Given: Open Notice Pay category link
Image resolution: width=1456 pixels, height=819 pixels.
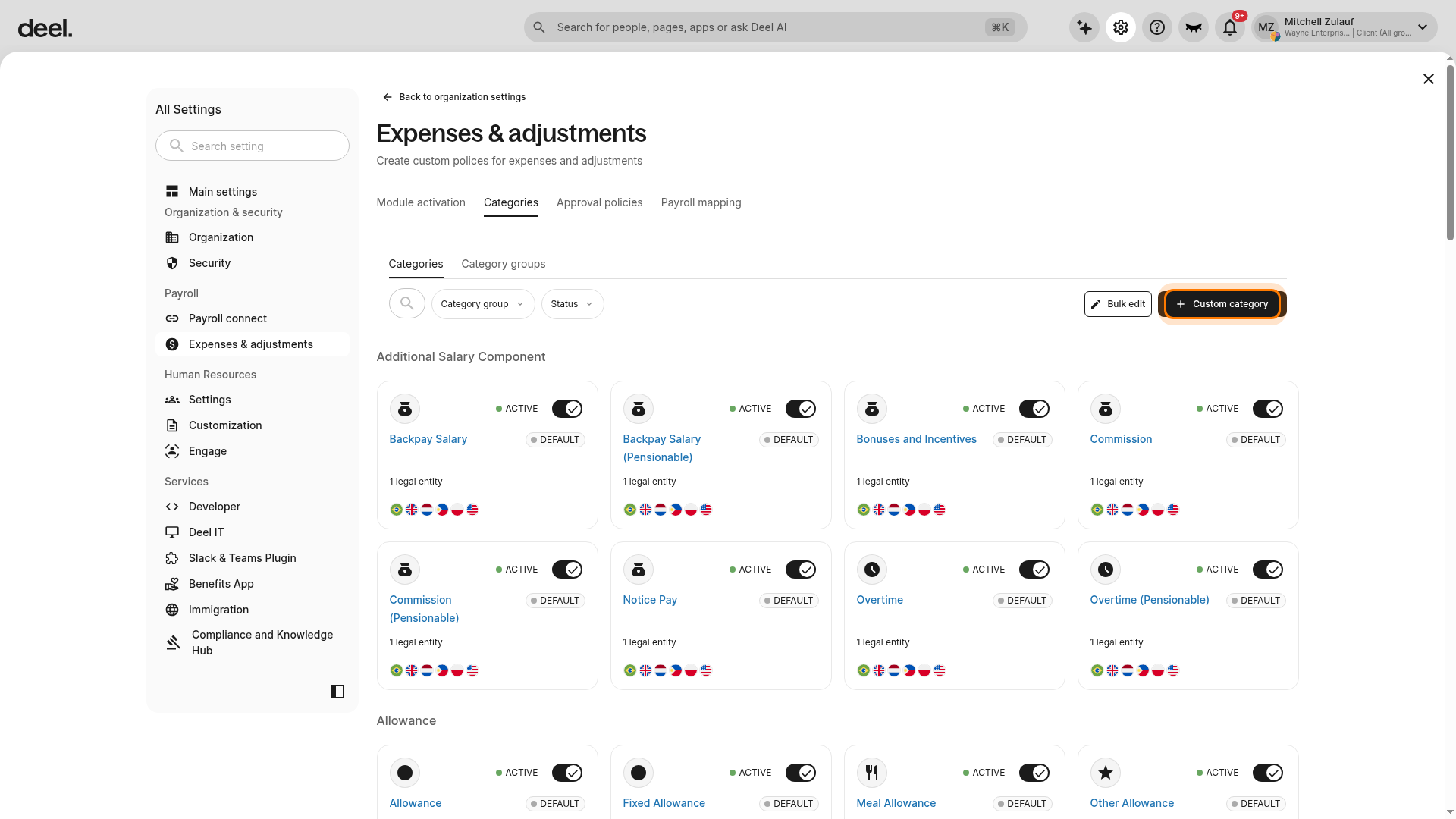Looking at the screenshot, I should [650, 600].
